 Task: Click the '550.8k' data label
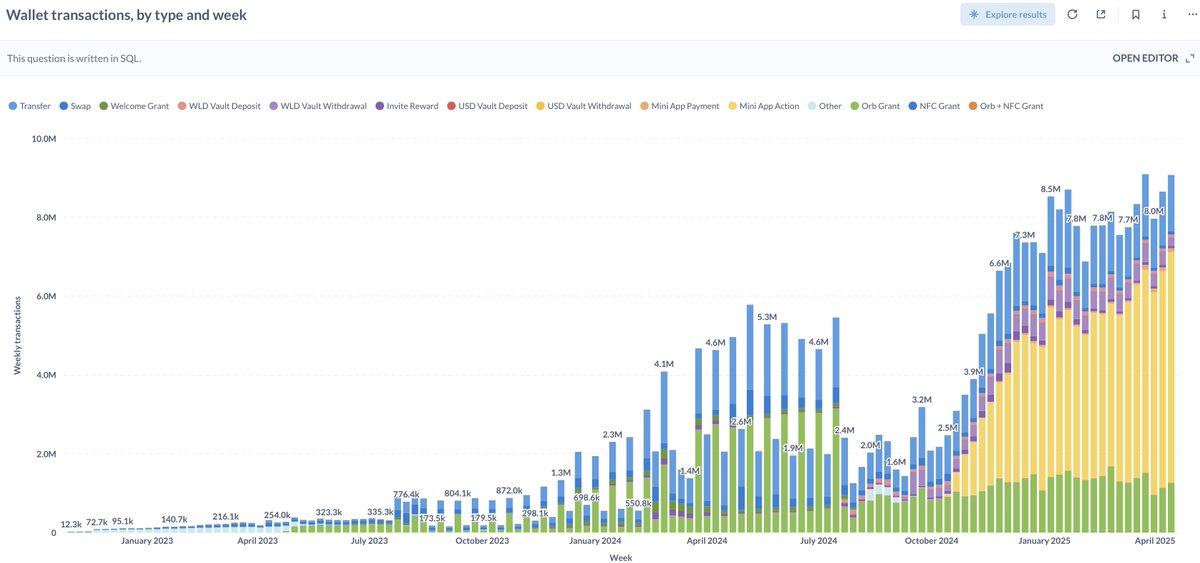point(638,503)
